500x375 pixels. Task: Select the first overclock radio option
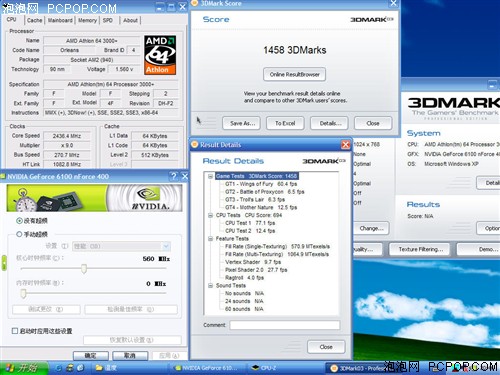[x=19, y=221]
